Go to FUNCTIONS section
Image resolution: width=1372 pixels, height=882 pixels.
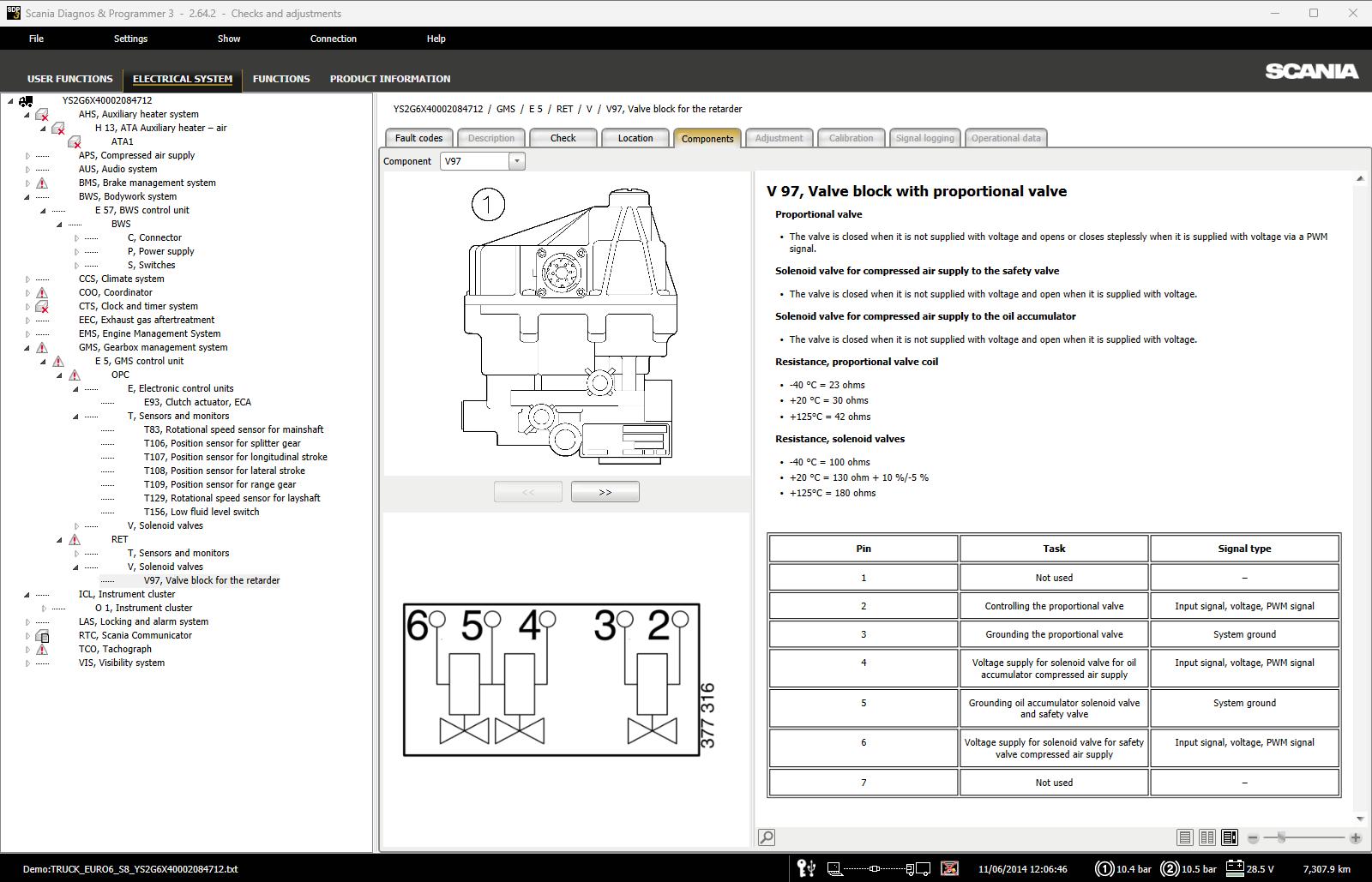pyautogui.click(x=281, y=79)
